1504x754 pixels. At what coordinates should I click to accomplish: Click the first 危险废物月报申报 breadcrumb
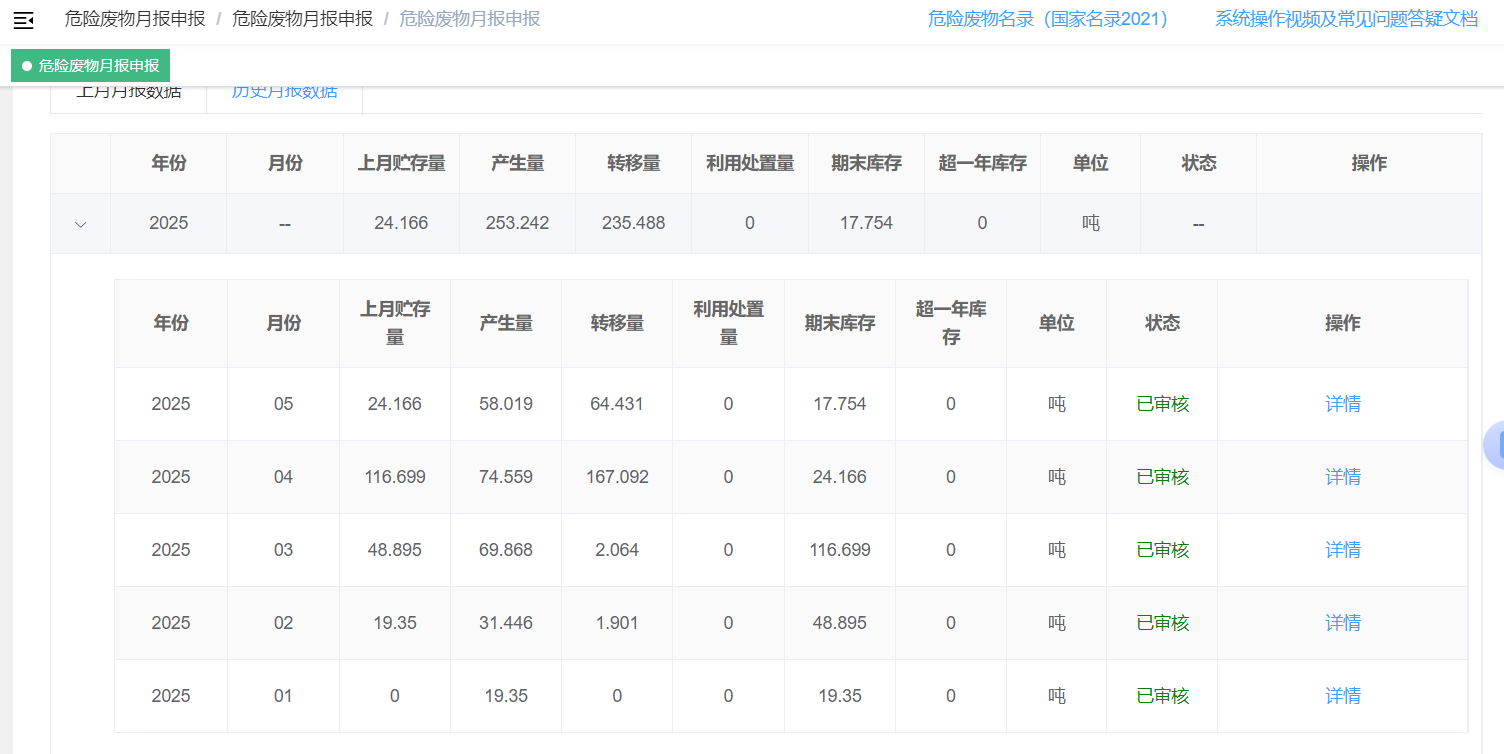[x=135, y=19]
